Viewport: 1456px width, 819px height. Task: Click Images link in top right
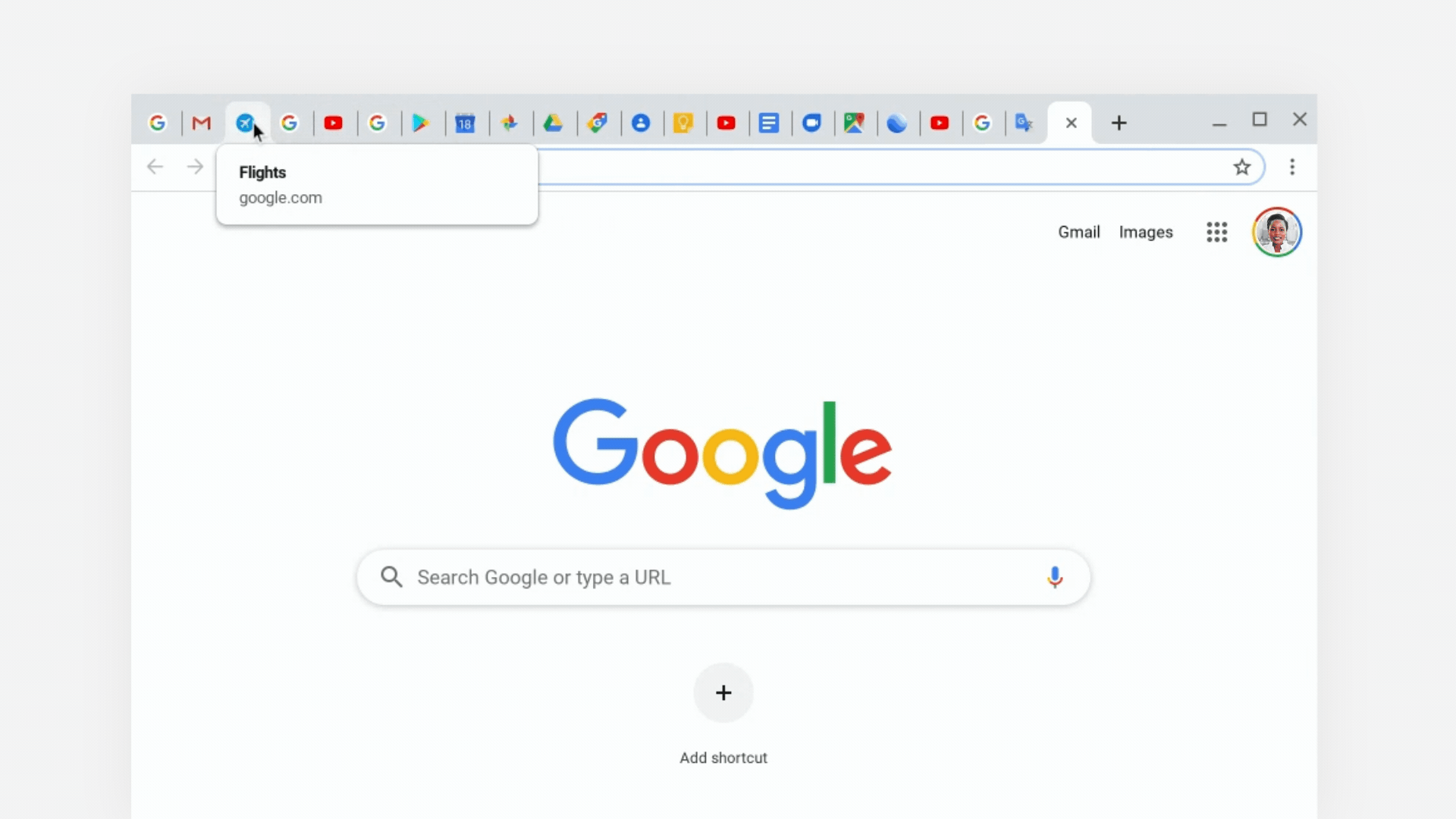coord(1145,231)
